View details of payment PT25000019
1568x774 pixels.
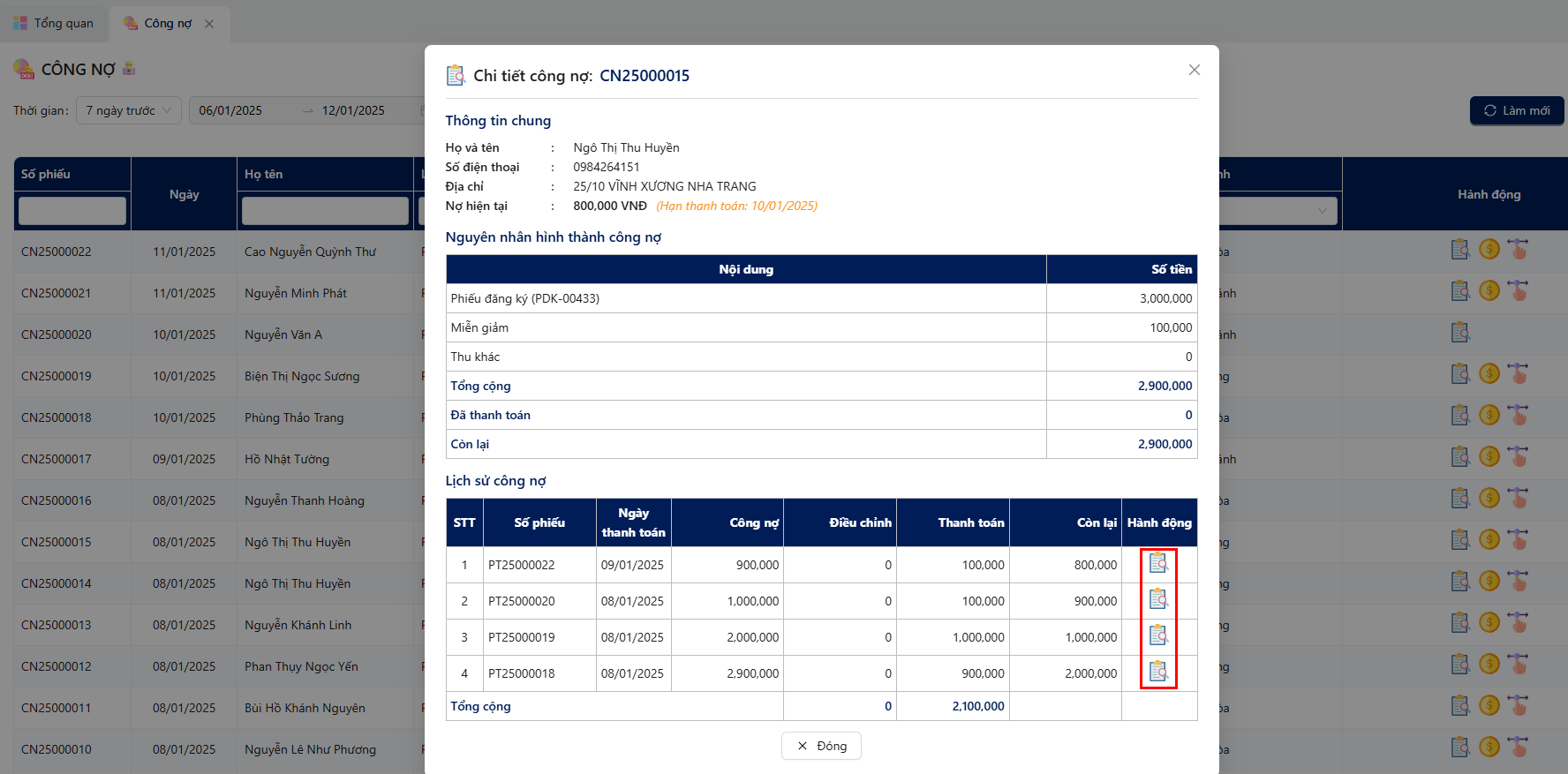point(1158,635)
